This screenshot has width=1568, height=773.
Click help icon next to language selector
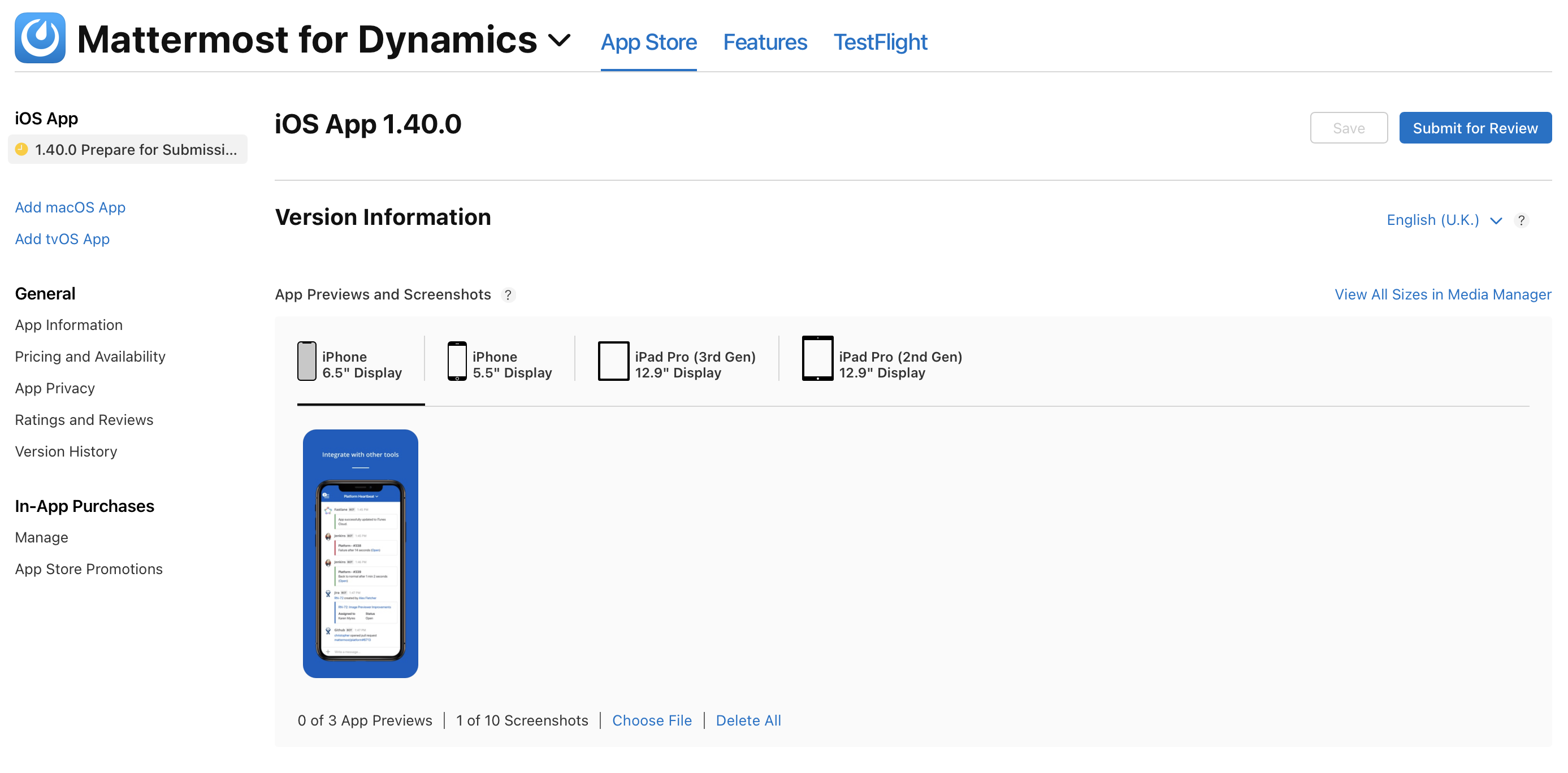[1521, 220]
